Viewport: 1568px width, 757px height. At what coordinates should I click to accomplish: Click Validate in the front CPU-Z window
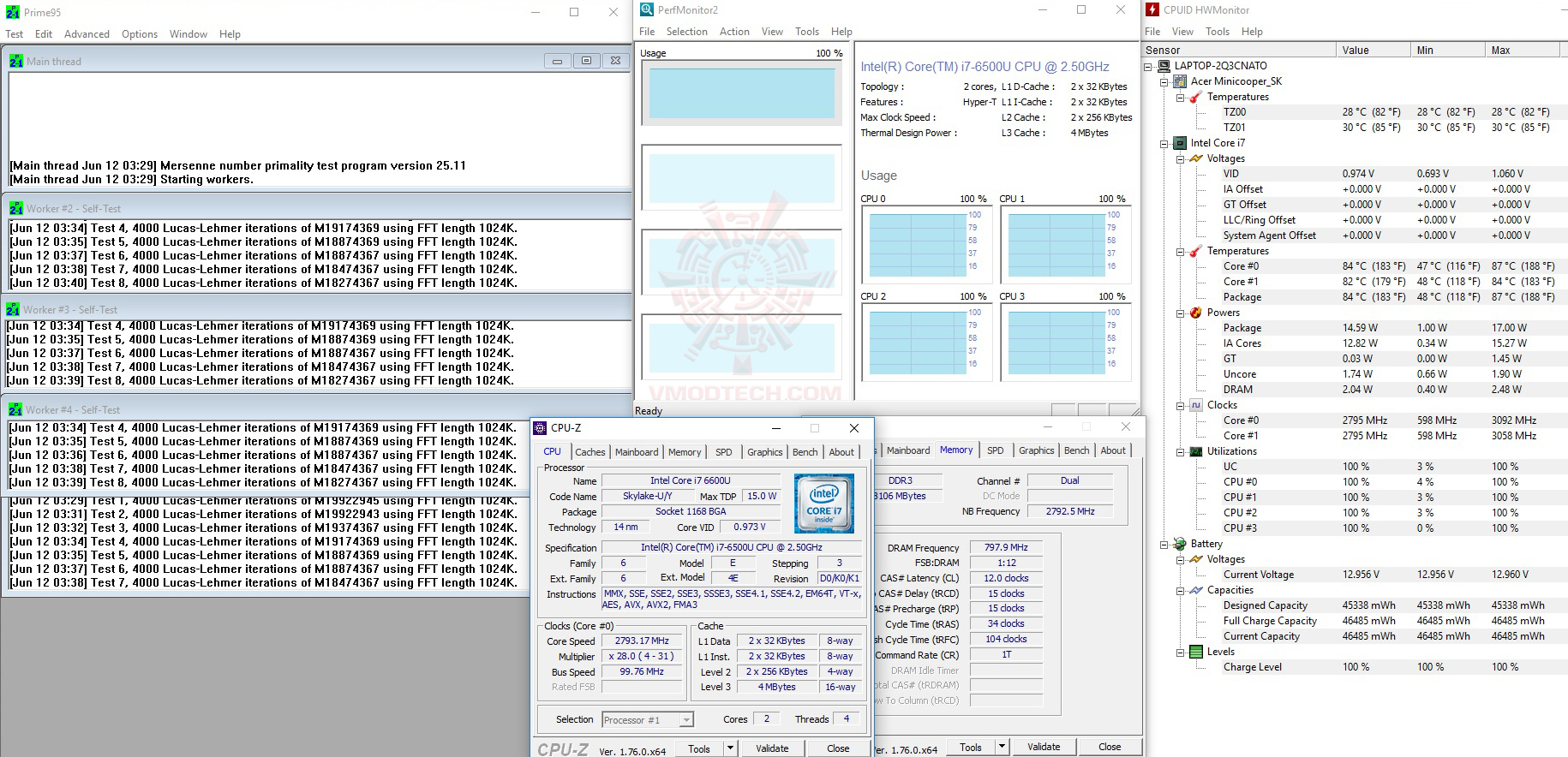click(772, 748)
